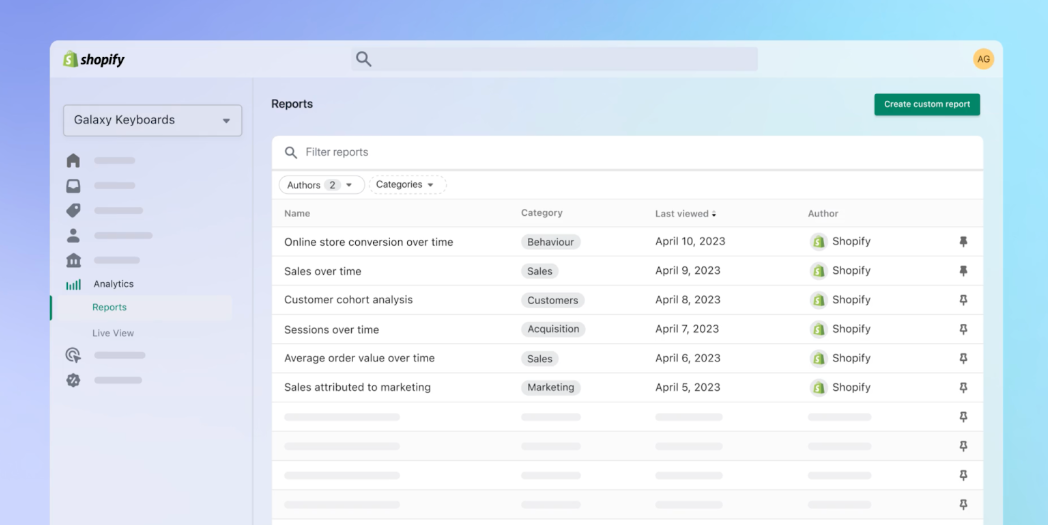Open the Products tag icon in sidebar
The height and width of the screenshot is (525, 1048).
click(x=74, y=211)
